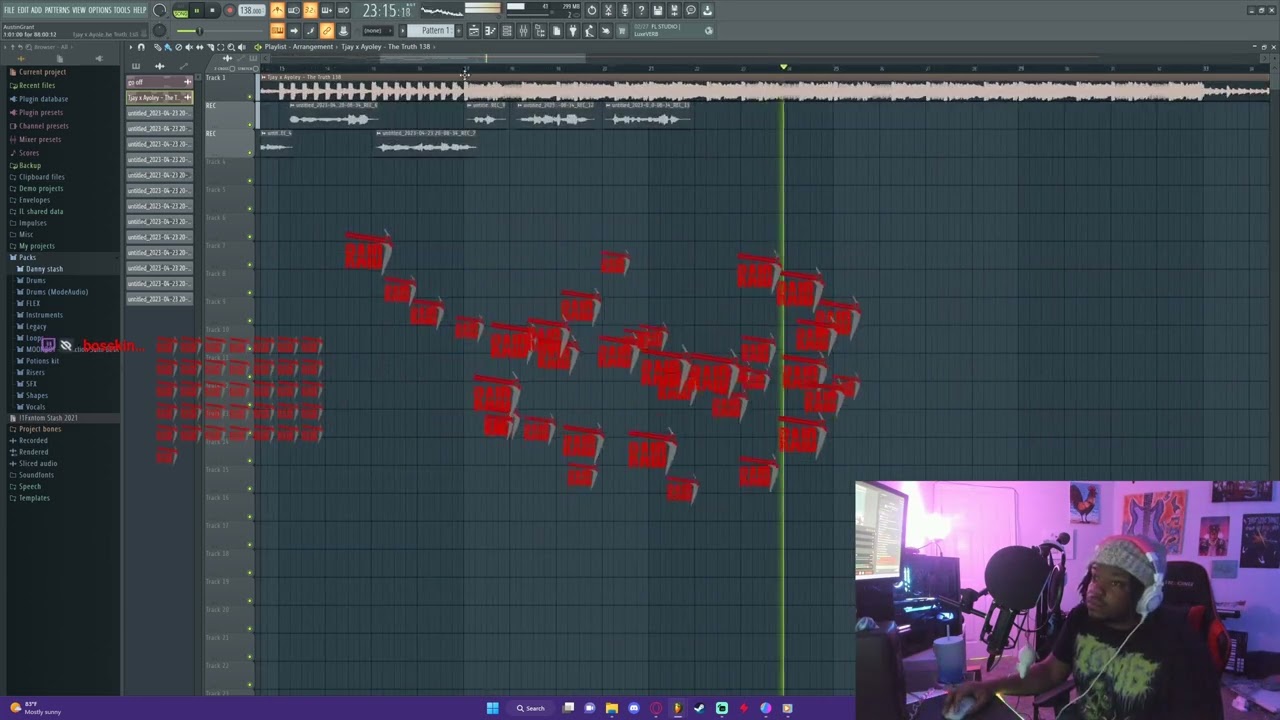The image size is (1280, 720).
Task: Click the Windows Start icon on taskbar
Action: [492, 708]
